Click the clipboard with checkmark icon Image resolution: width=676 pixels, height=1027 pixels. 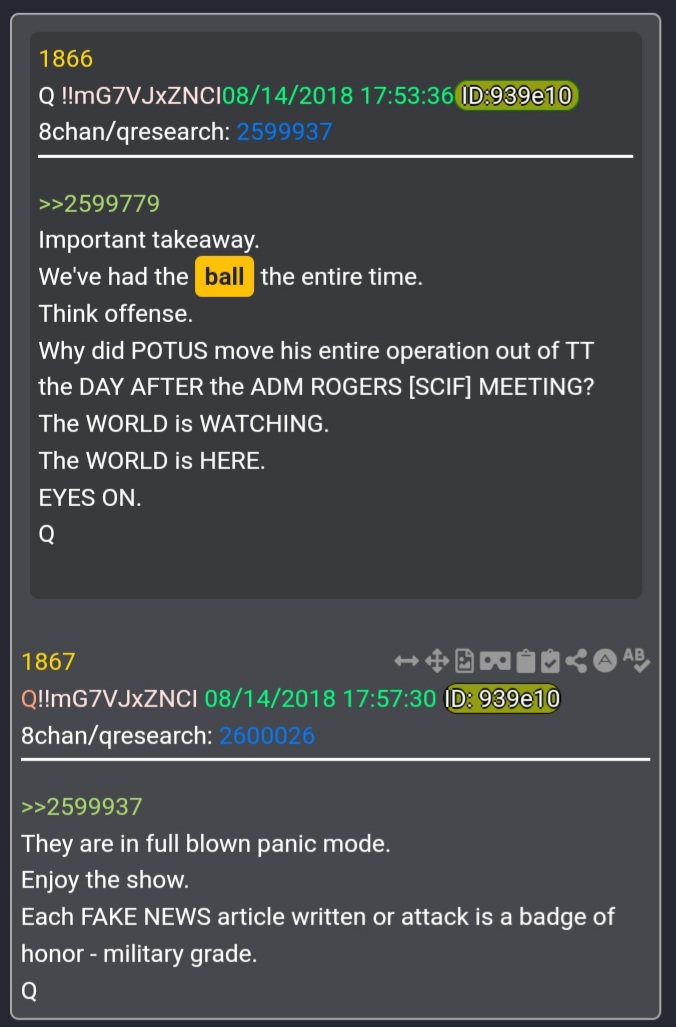tap(551, 661)
